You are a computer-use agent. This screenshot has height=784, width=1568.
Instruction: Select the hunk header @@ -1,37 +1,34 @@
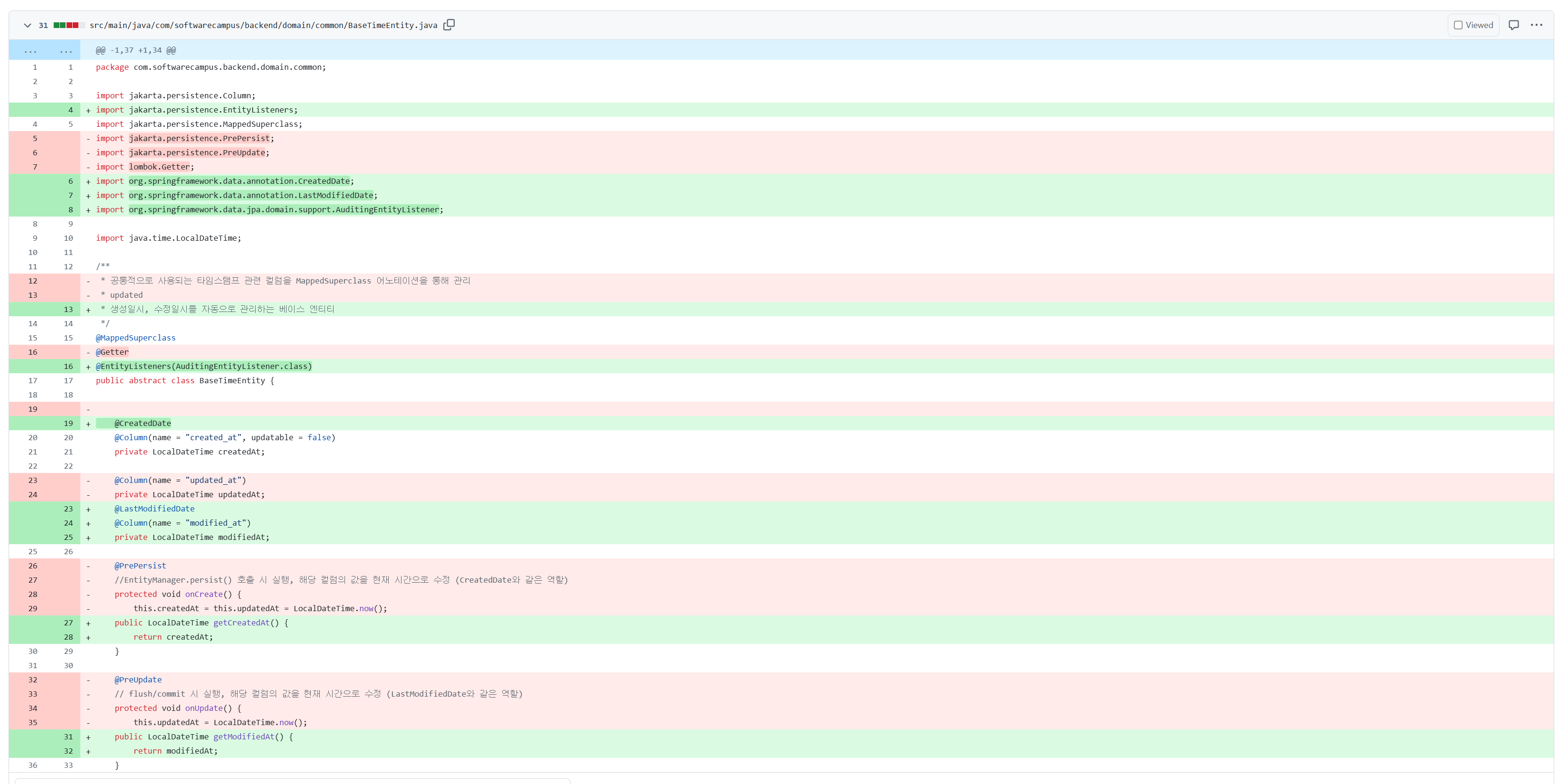[136, 50]
